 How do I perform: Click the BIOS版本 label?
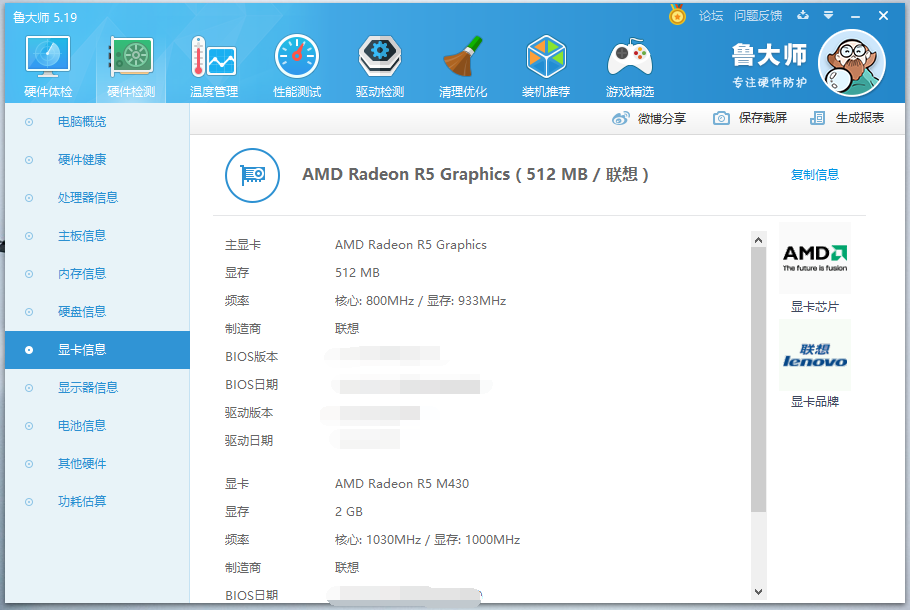(x=251, y=357)
